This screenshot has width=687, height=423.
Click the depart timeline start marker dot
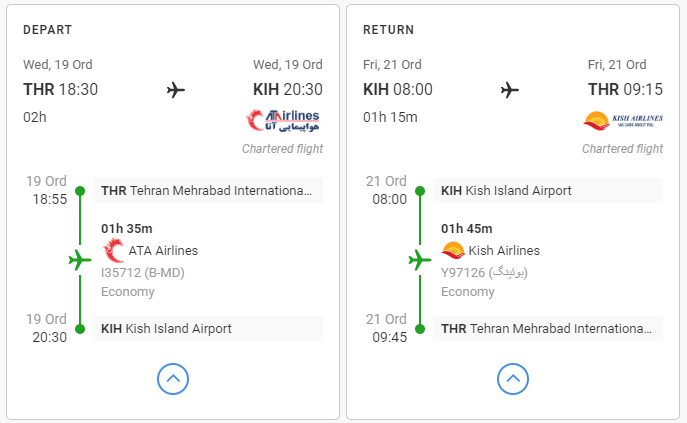coord(80,191)
